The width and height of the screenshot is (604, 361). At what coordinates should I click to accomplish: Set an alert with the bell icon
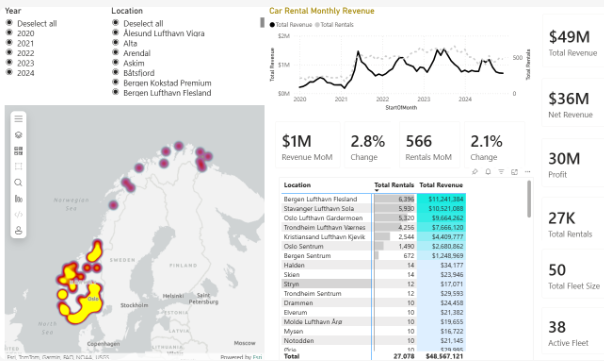point(488,172)
